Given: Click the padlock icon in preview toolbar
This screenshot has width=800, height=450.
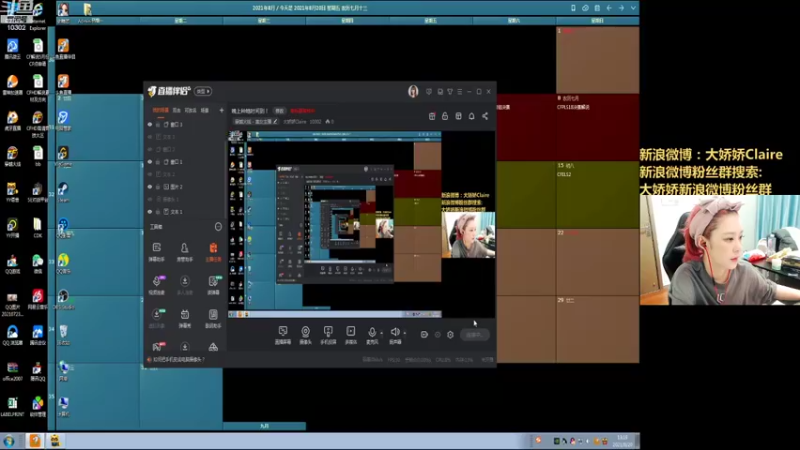Looking at the screenshot, I should 445,116.
